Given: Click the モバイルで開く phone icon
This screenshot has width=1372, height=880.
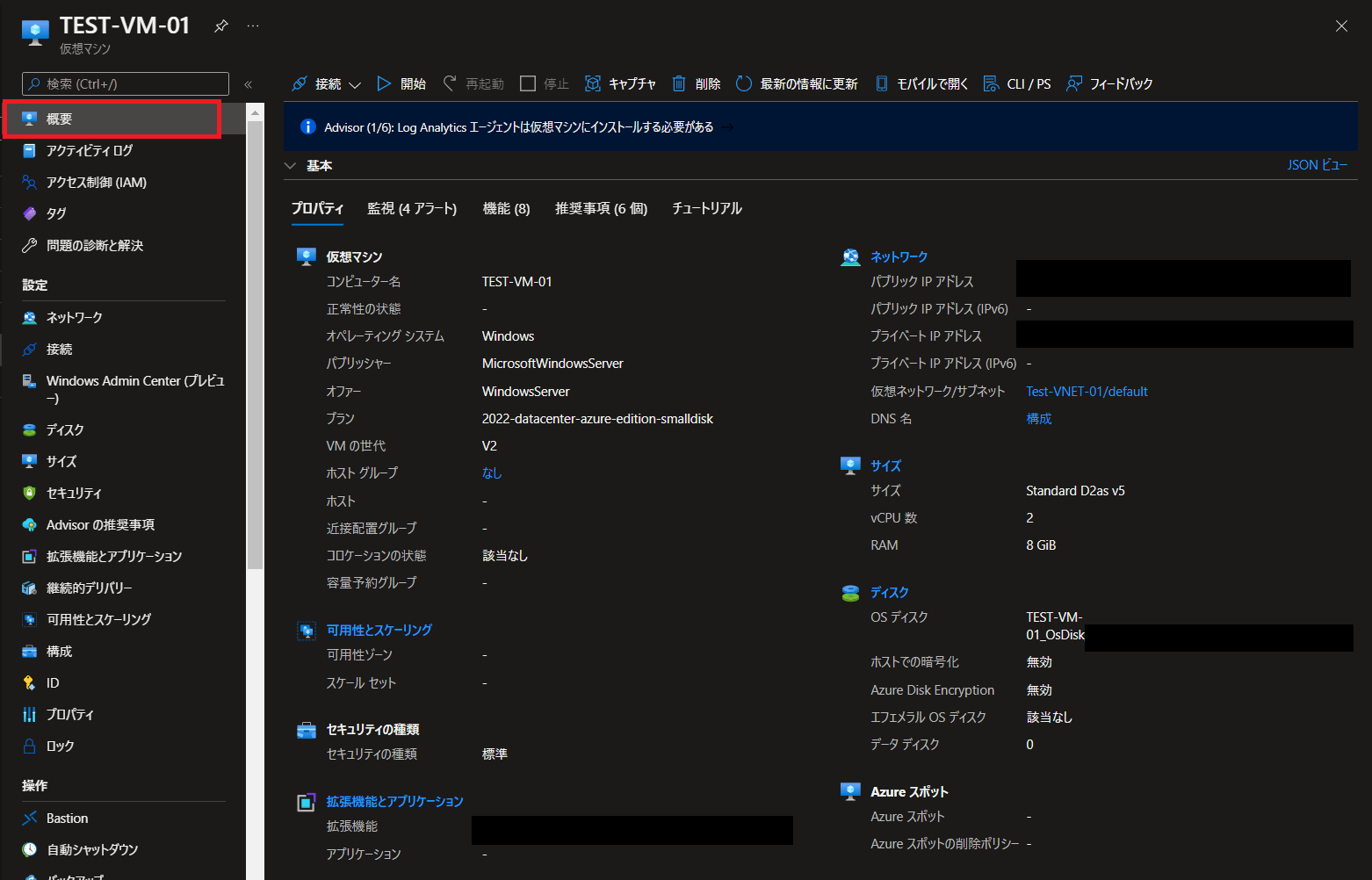Looking at the screenshot, I should click(x=881, y=83).
